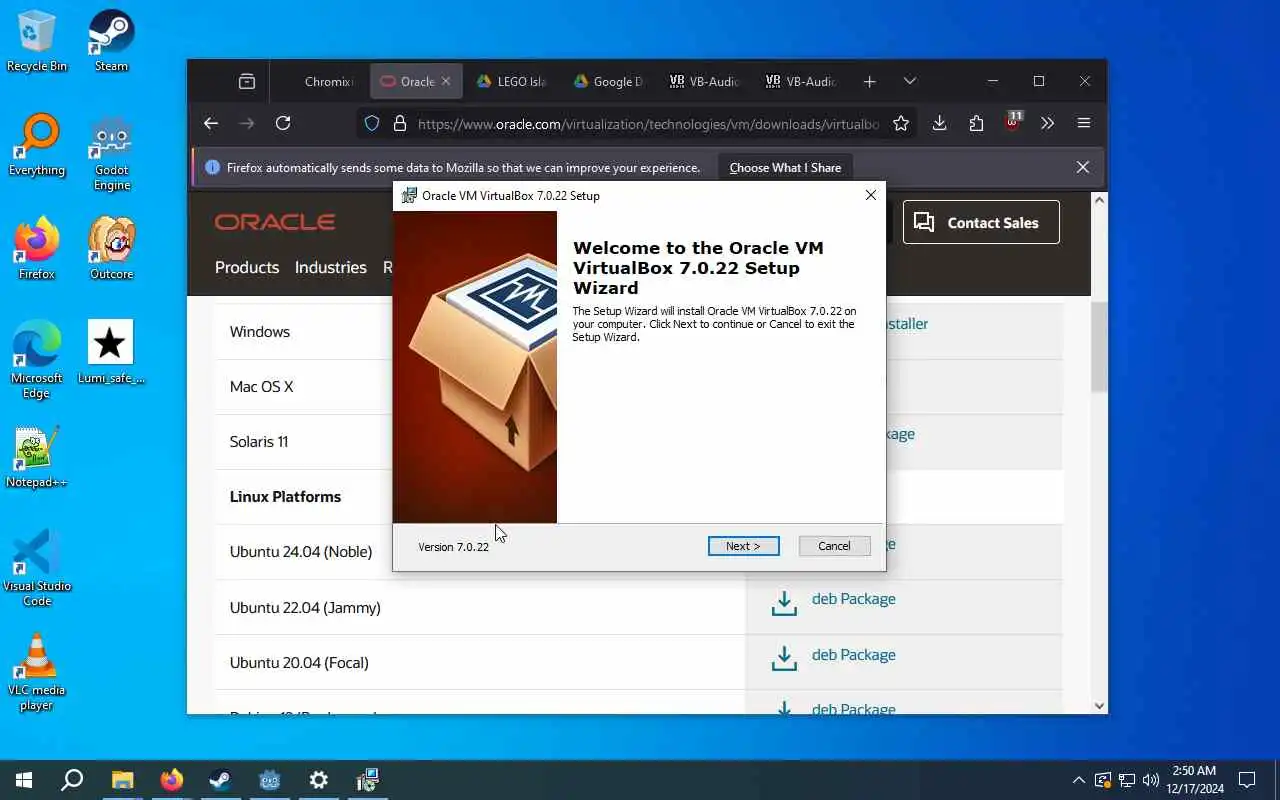Screen dimensions: 1280x800
Task: View site security padlock info
Action: 399,123
